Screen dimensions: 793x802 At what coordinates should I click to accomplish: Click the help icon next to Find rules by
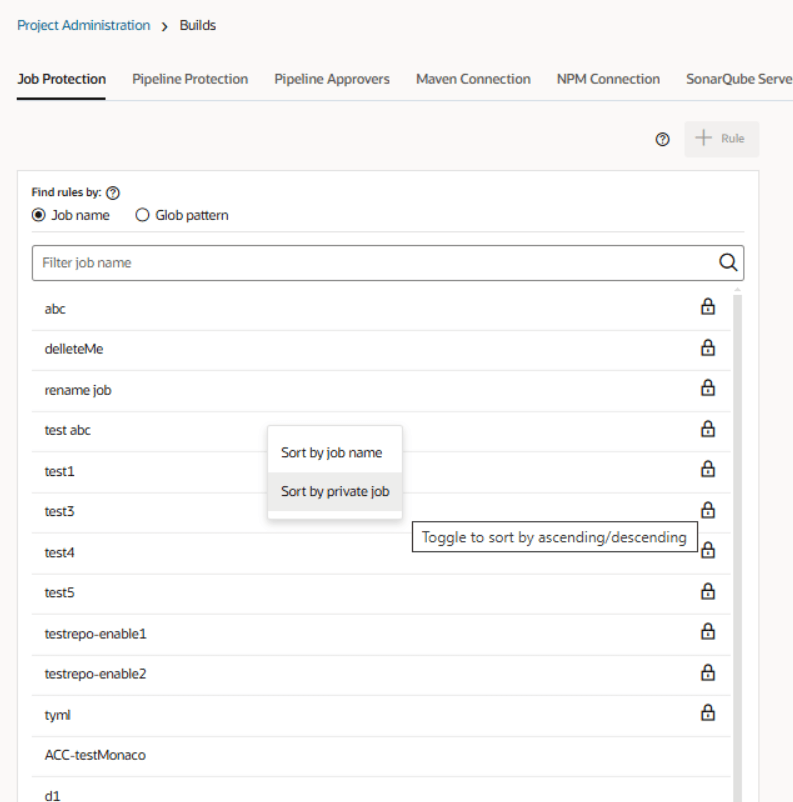(114, 192)
